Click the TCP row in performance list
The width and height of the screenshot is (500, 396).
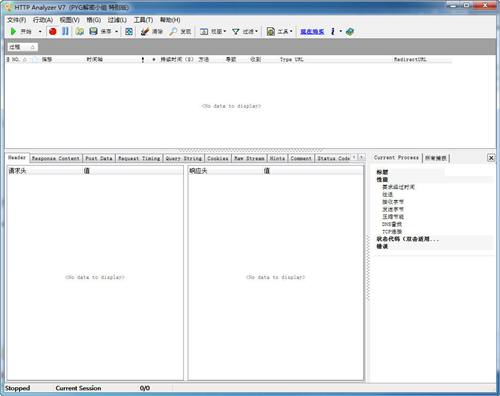[392, 232]
